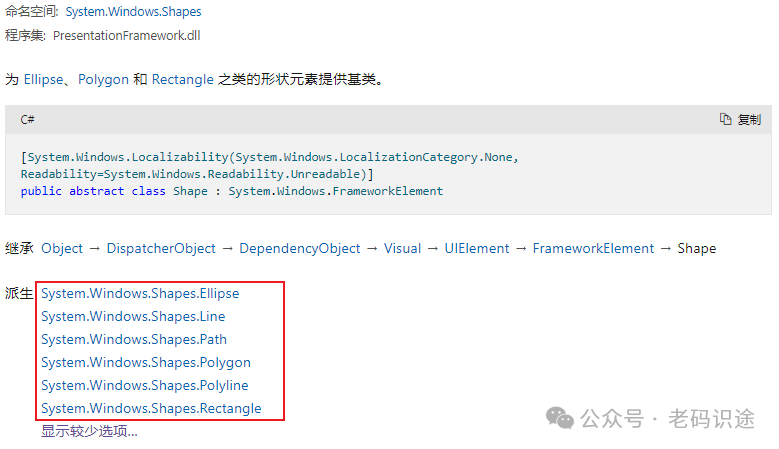Open the System.Windows.Shapes namespace link
Screen dimensions: 779x449
click(x=134, y=11)
